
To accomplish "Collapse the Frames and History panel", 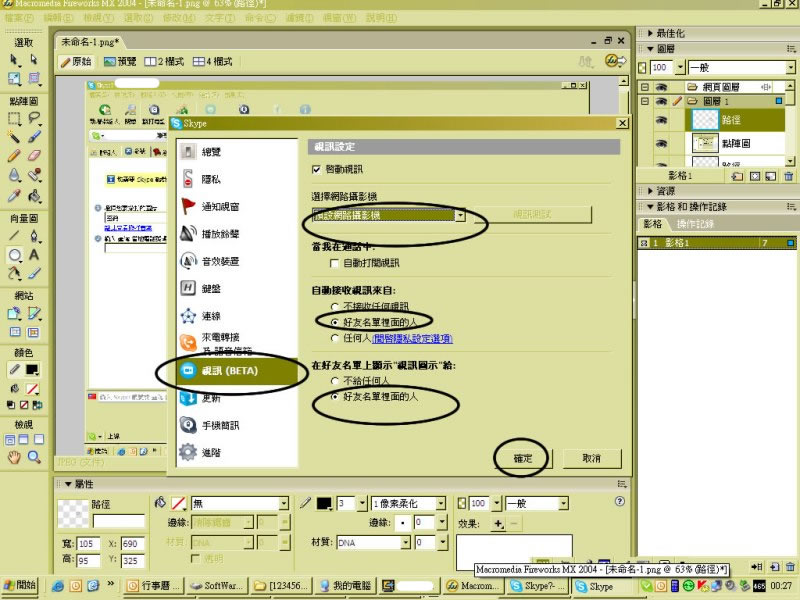I will point(651,207).
